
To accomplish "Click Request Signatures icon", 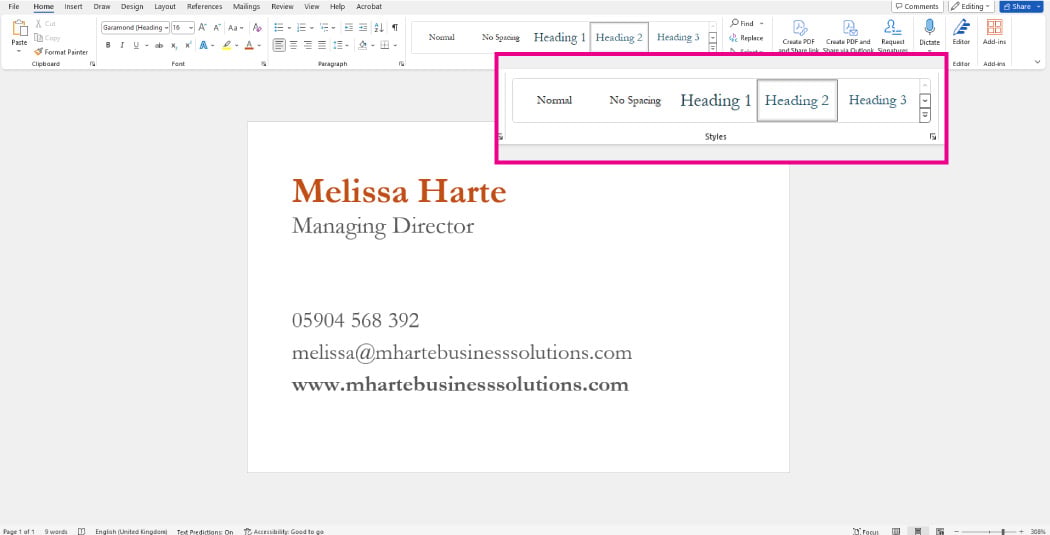I will pos(893,36).
